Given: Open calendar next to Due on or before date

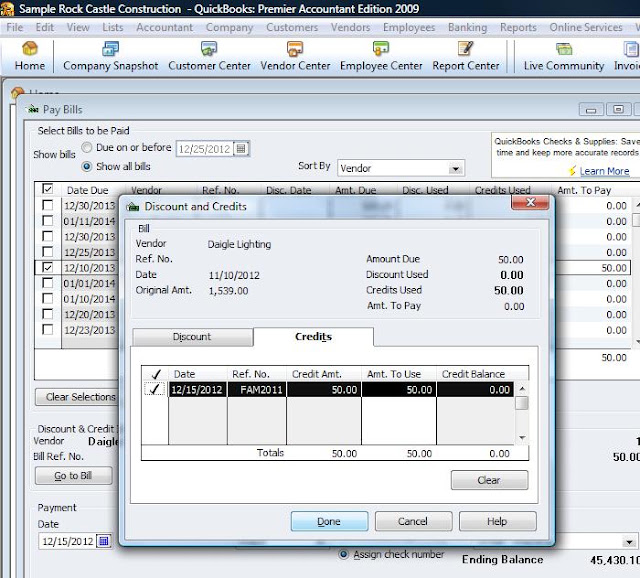Looking at the screenshot, I should tap(241, 149).
